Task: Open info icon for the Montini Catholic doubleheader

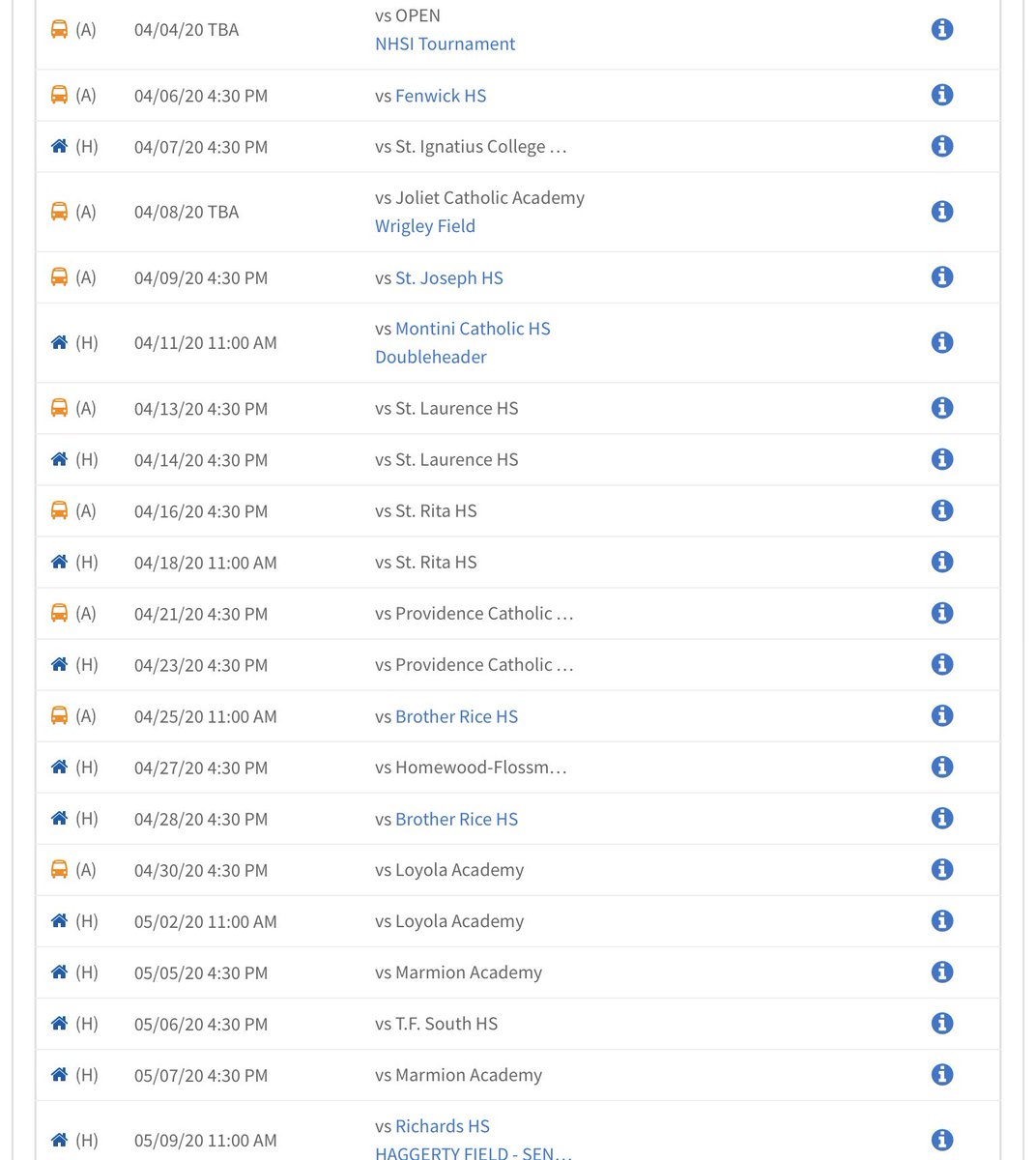Action: pos(942,342)
